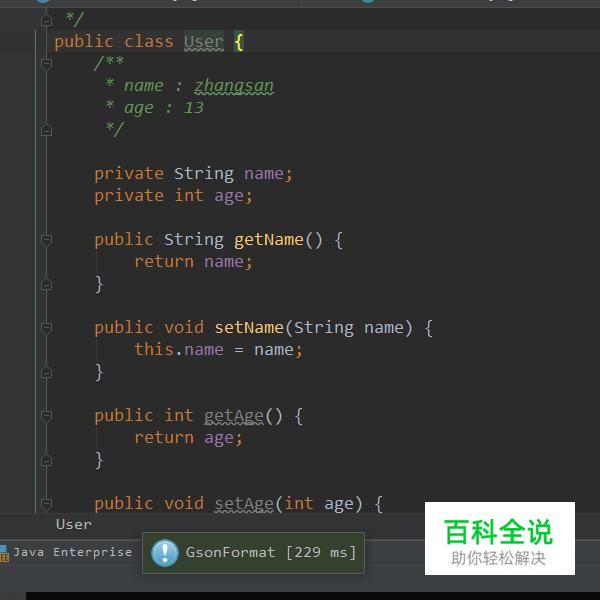
Task: Click 'int age' parameter in setAge
Action: coord(319,504)
